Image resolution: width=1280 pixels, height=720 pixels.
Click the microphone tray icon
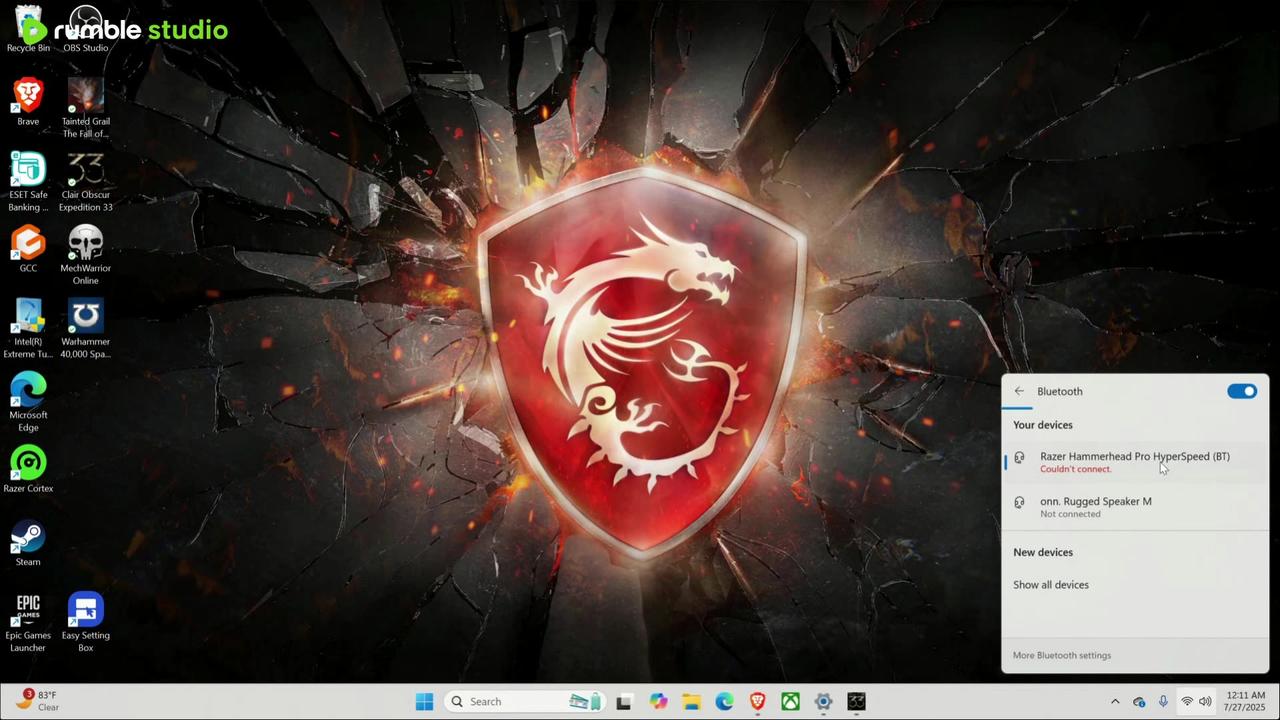point(1163,702)
